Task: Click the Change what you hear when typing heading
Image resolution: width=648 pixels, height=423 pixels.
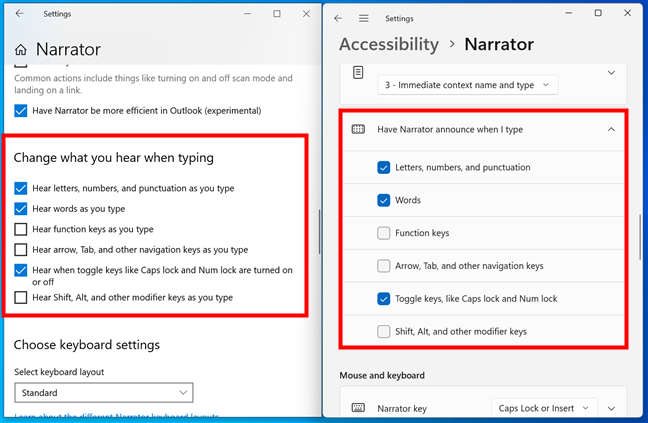Action: pyautogui.click(x=114, y=158)
